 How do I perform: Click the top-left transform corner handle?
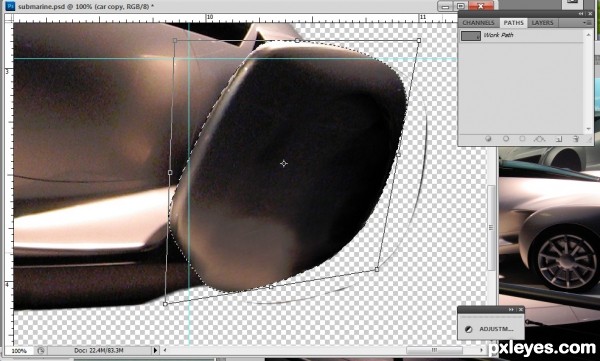point(175,40)
